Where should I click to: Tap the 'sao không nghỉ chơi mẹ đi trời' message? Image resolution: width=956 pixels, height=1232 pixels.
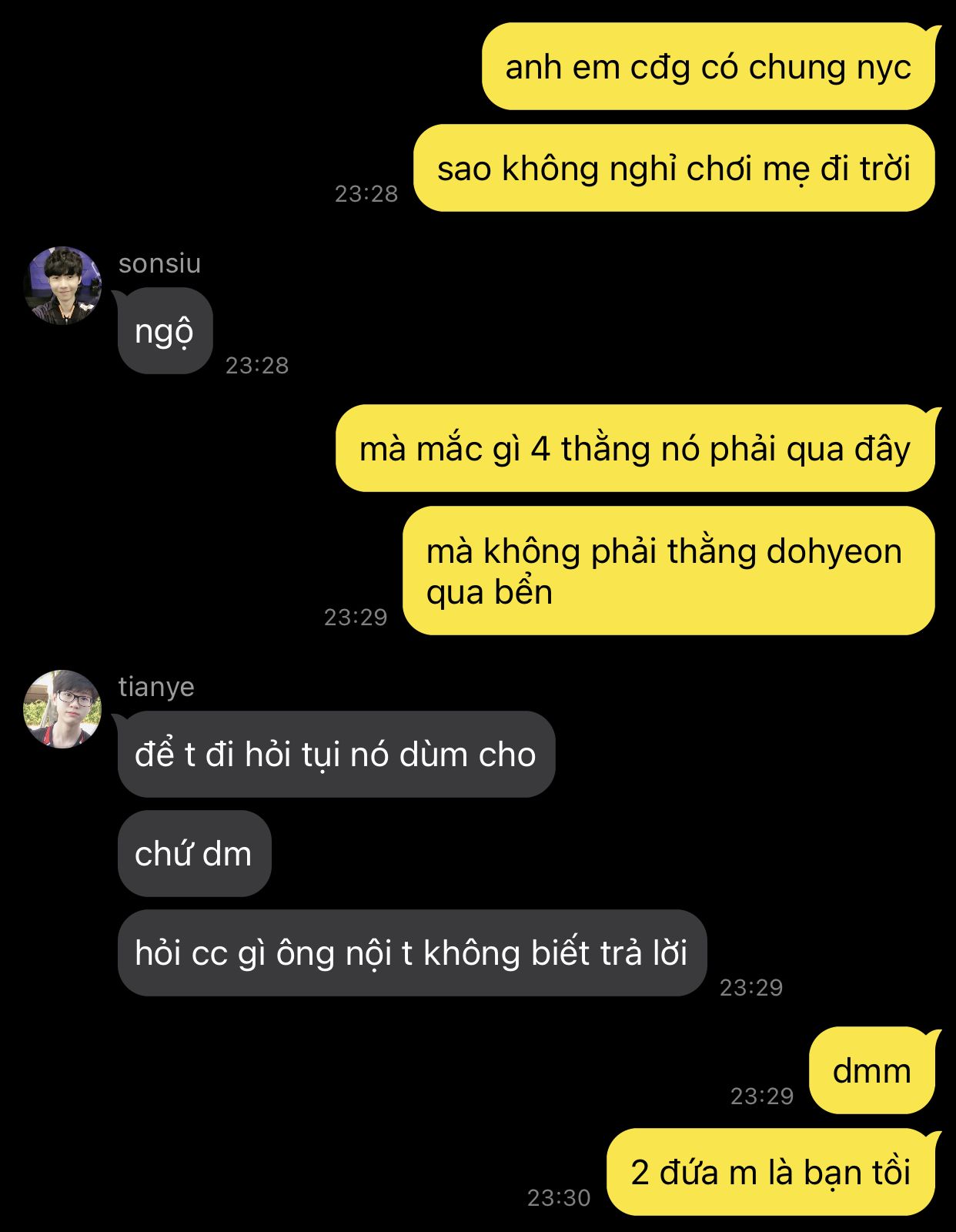[x=674, y=168]
